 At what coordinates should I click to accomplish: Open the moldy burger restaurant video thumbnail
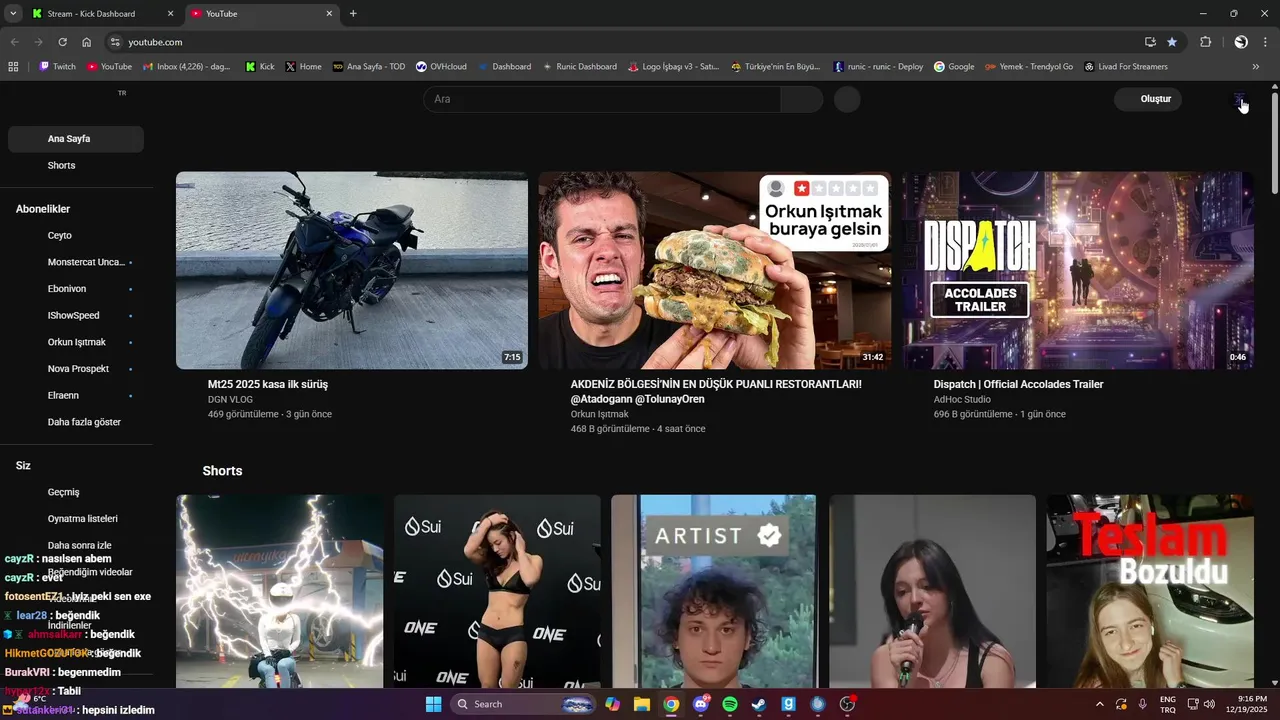point(715,270)
